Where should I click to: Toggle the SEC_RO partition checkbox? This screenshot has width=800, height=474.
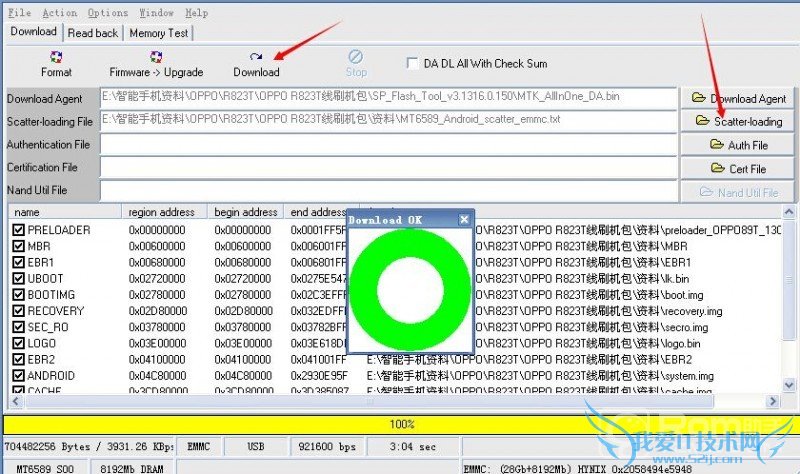coord(18,327)
